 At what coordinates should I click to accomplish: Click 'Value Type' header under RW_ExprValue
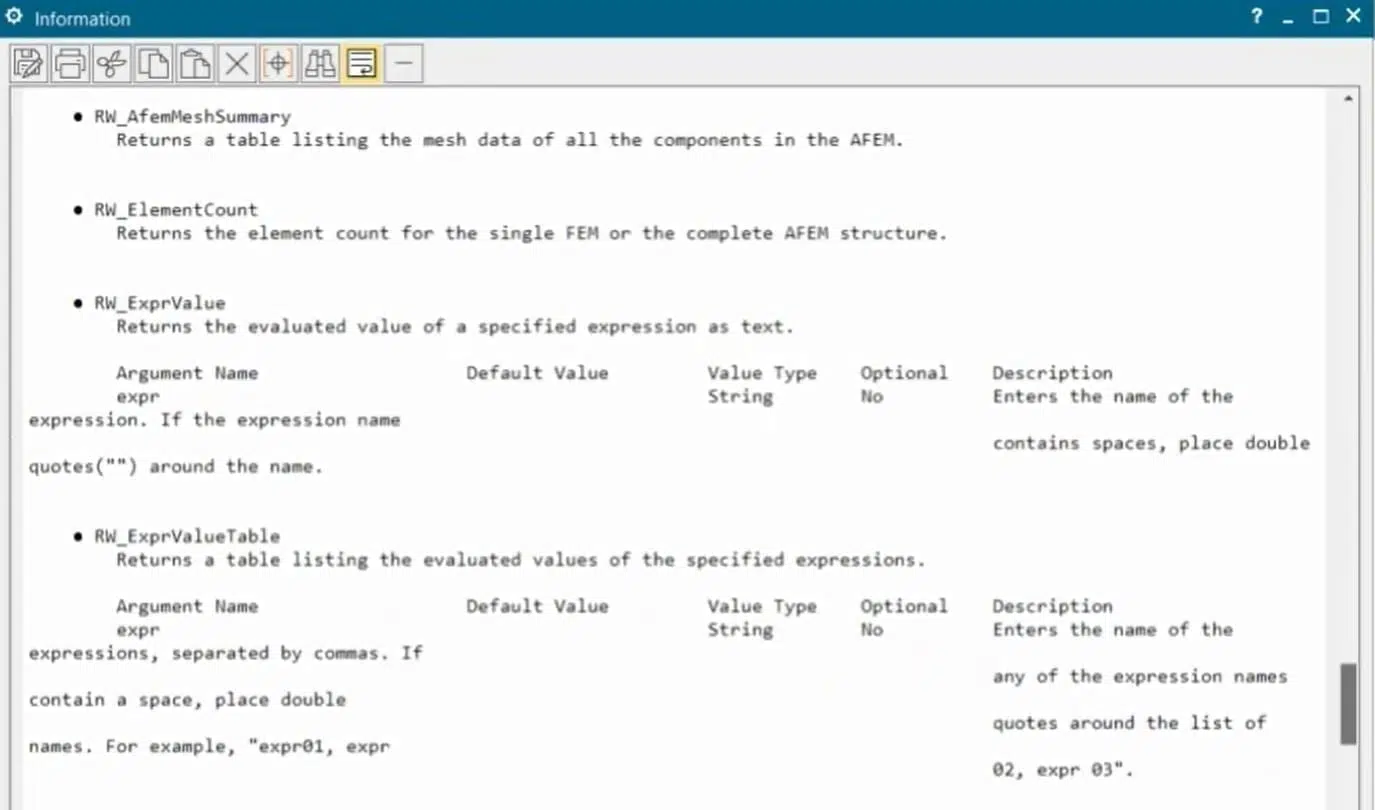click(762, 373)
